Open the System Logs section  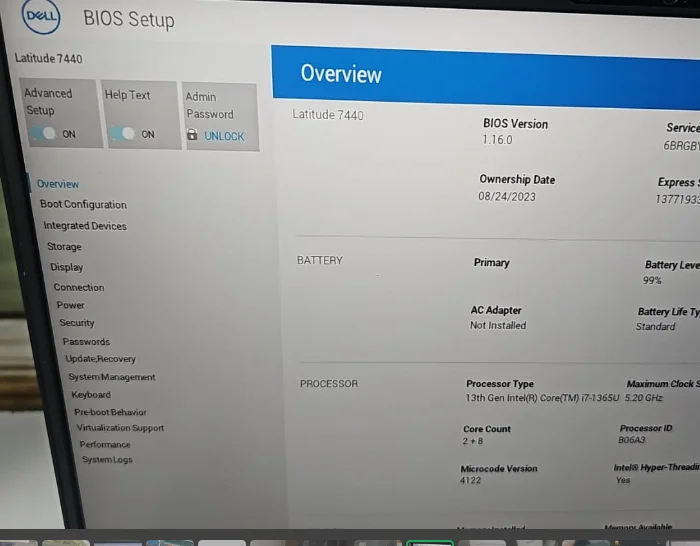coord(107,459)
